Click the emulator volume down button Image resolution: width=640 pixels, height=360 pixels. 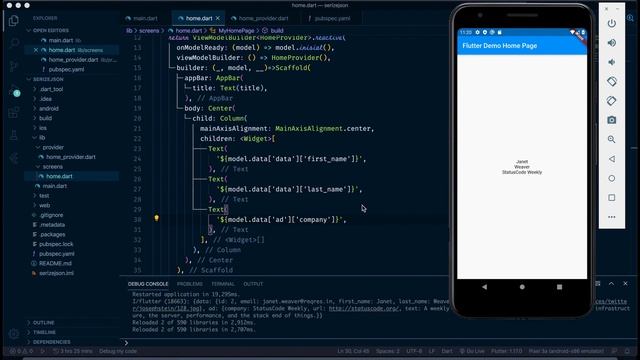[611, 62]
